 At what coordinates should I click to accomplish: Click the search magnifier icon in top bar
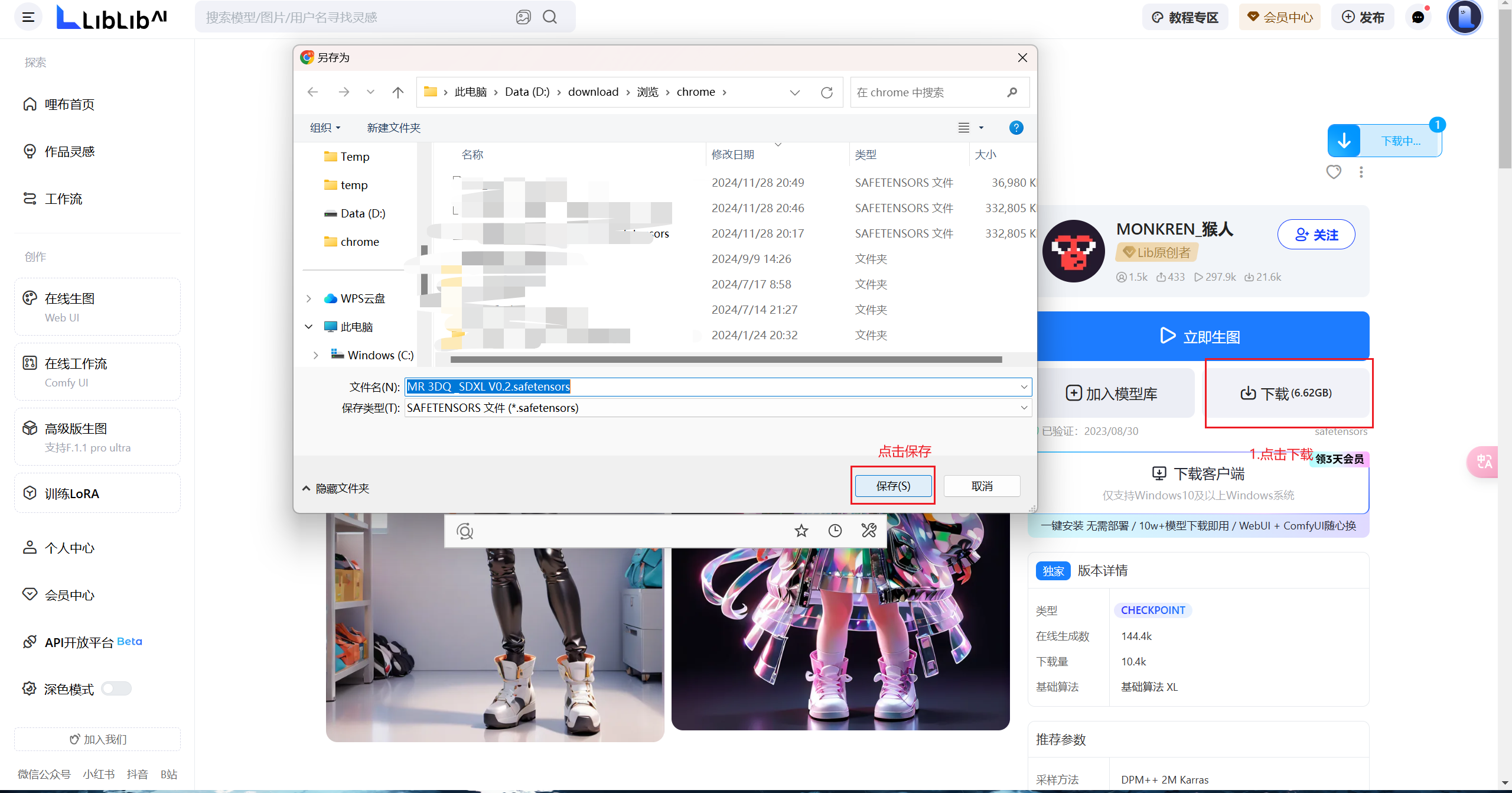[550, 17]
